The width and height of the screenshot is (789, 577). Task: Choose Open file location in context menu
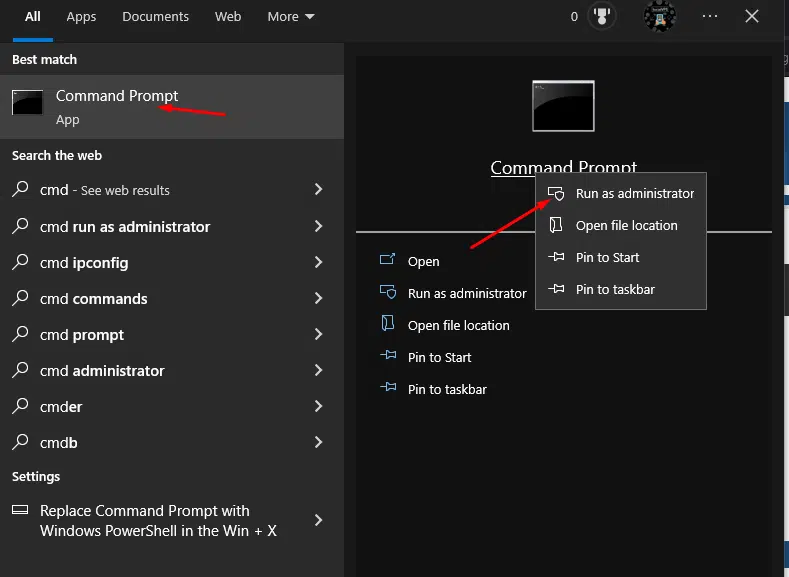621,225
